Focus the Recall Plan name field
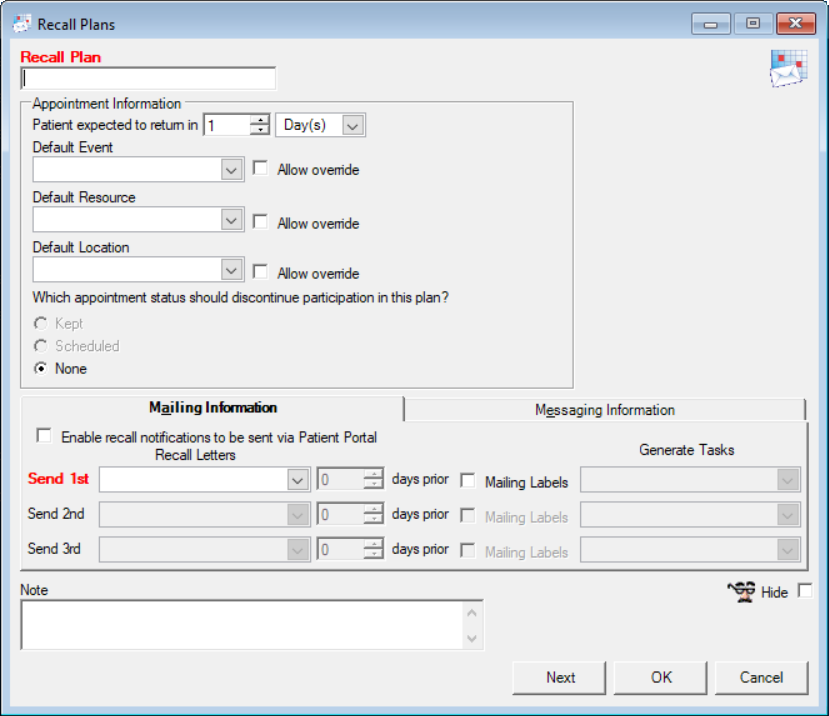 [x=148, y=79]
